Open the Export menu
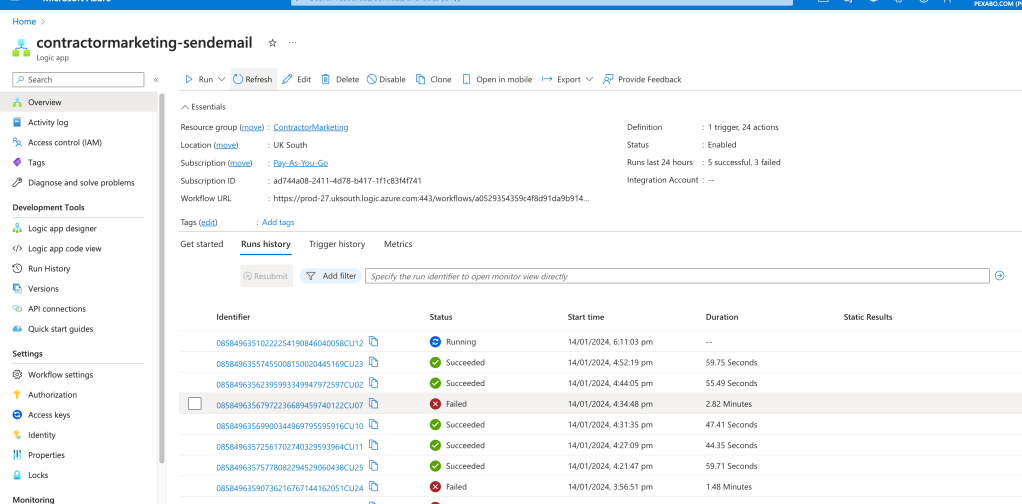 coord(567,80)
